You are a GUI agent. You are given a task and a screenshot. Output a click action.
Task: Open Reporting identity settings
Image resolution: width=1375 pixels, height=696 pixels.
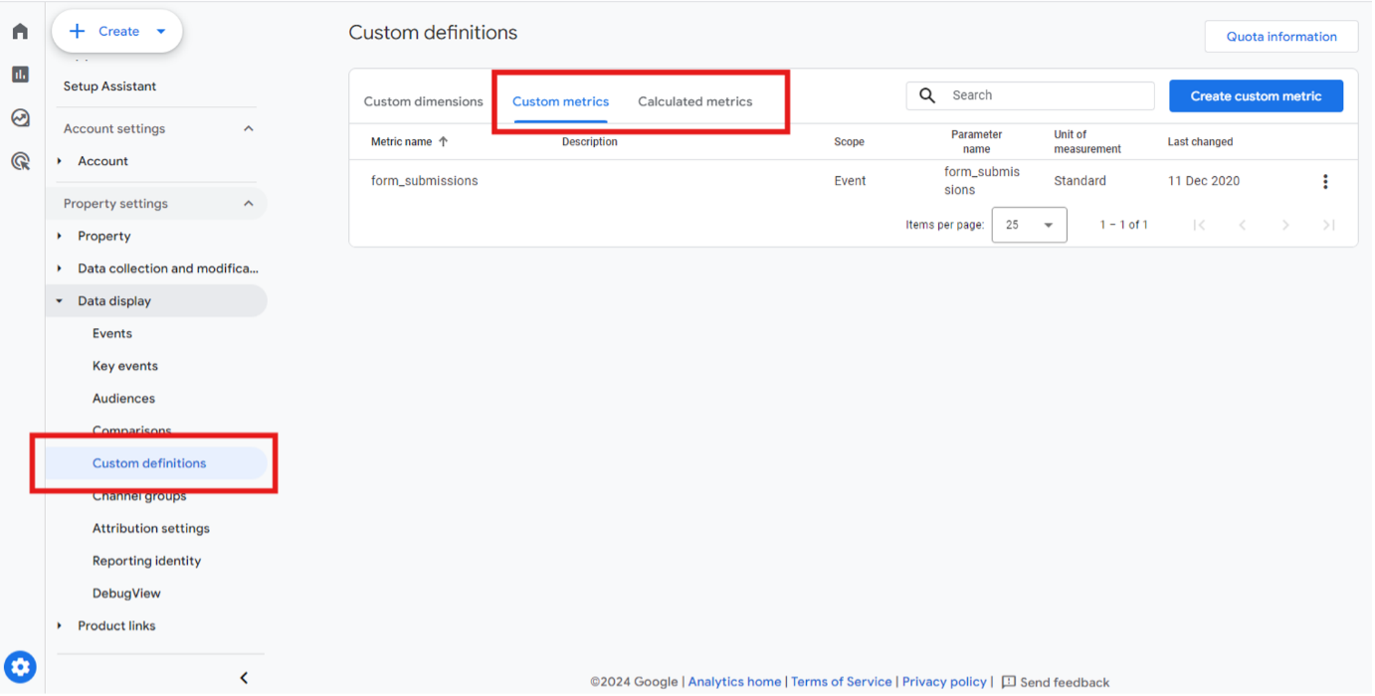coord(147,561)
